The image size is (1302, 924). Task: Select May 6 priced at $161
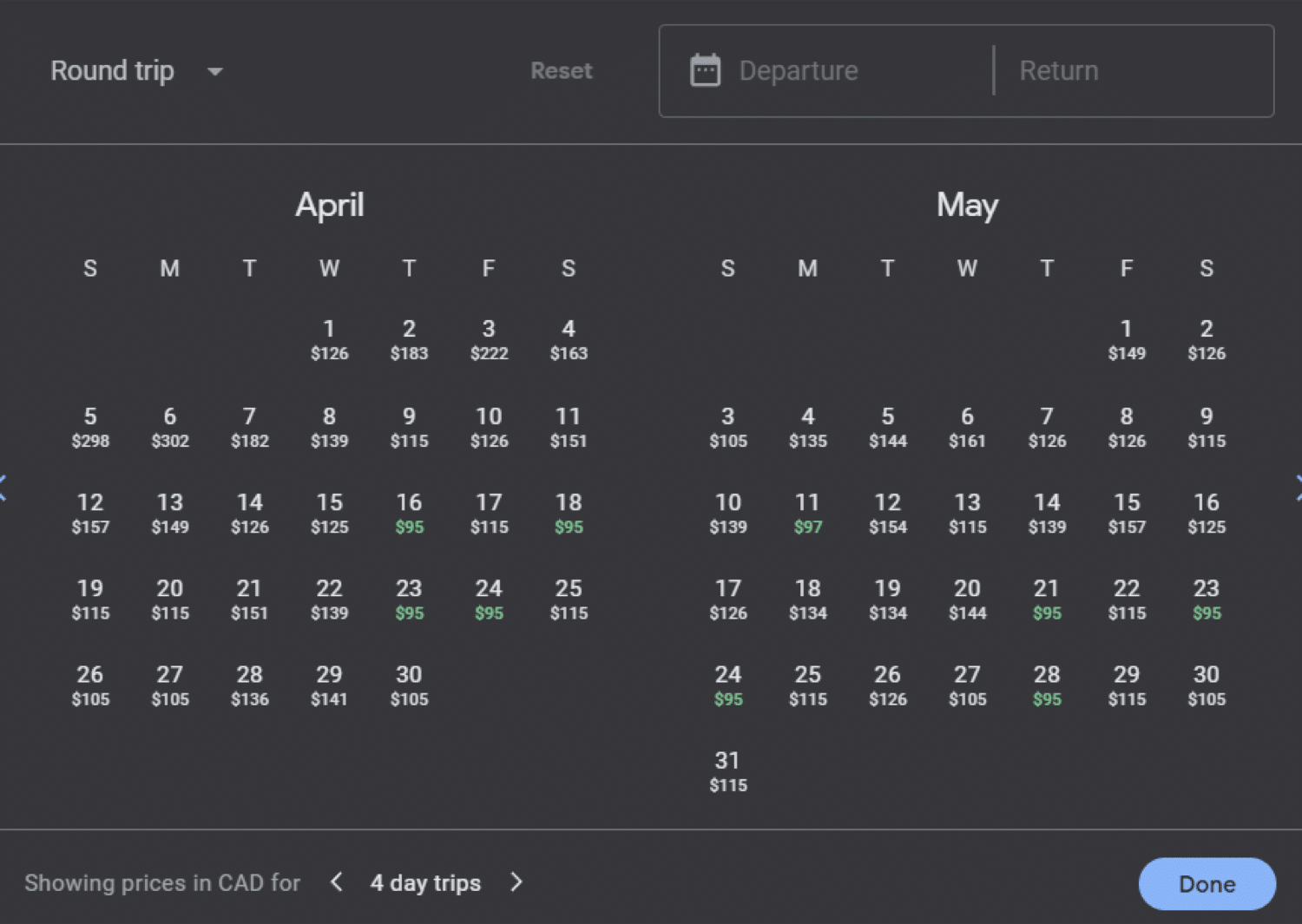(x=967, y=427)
